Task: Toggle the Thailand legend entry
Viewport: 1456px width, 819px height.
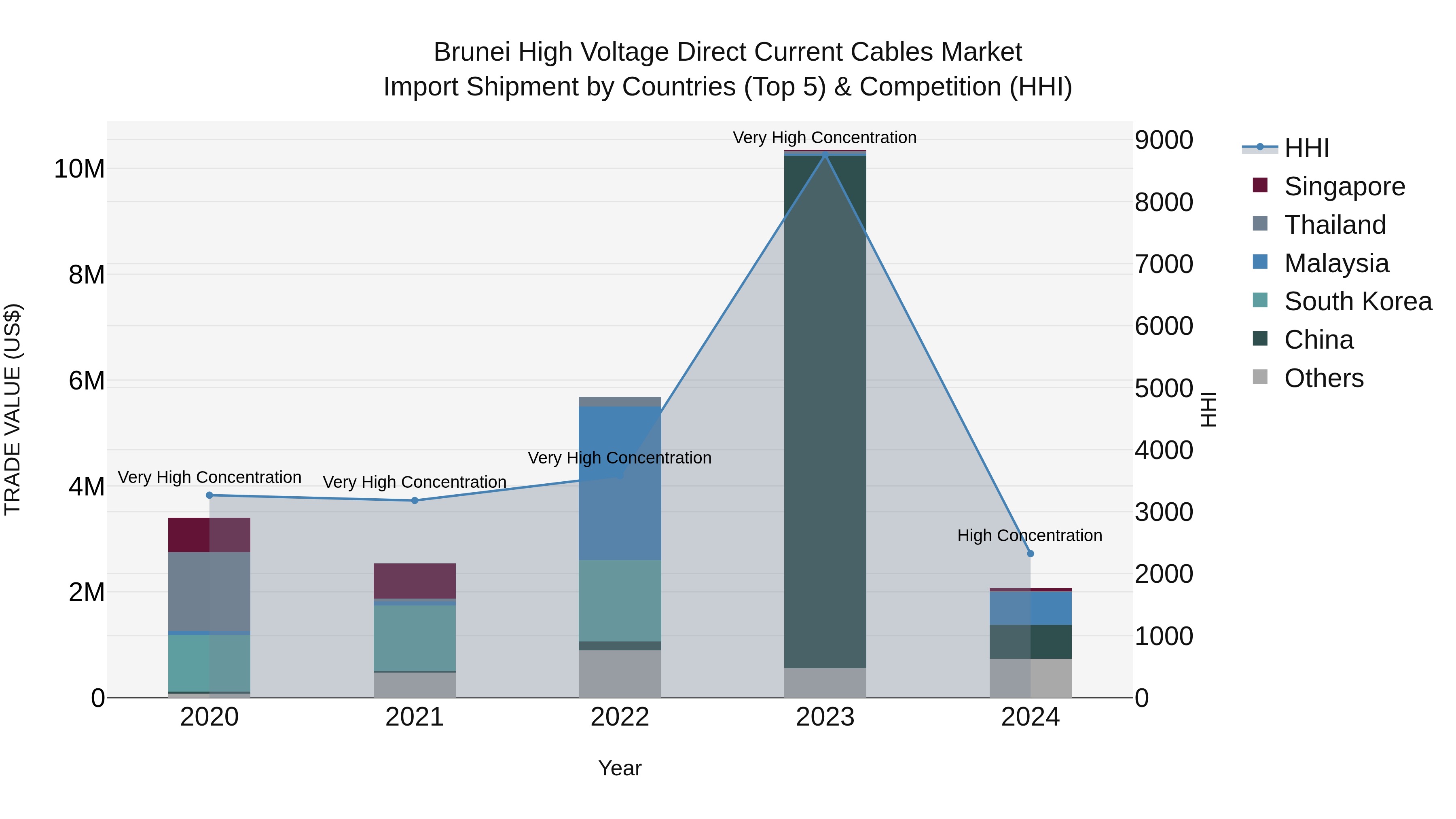Action: point(1319,224)
